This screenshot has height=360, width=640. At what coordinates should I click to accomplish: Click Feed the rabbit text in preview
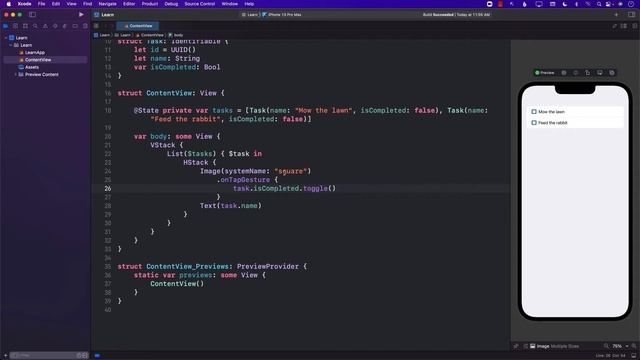[553, 123]
